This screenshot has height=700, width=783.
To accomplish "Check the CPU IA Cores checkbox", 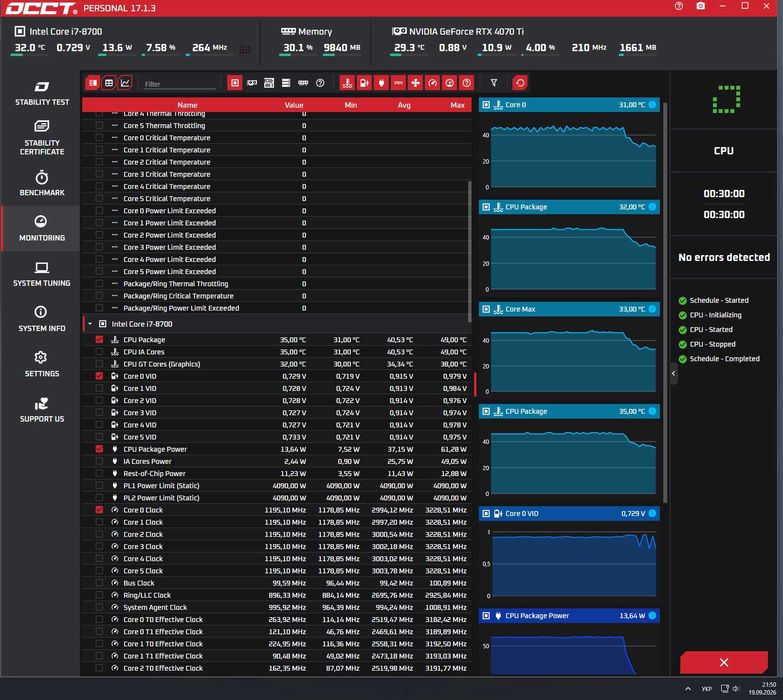I will 99,352.
